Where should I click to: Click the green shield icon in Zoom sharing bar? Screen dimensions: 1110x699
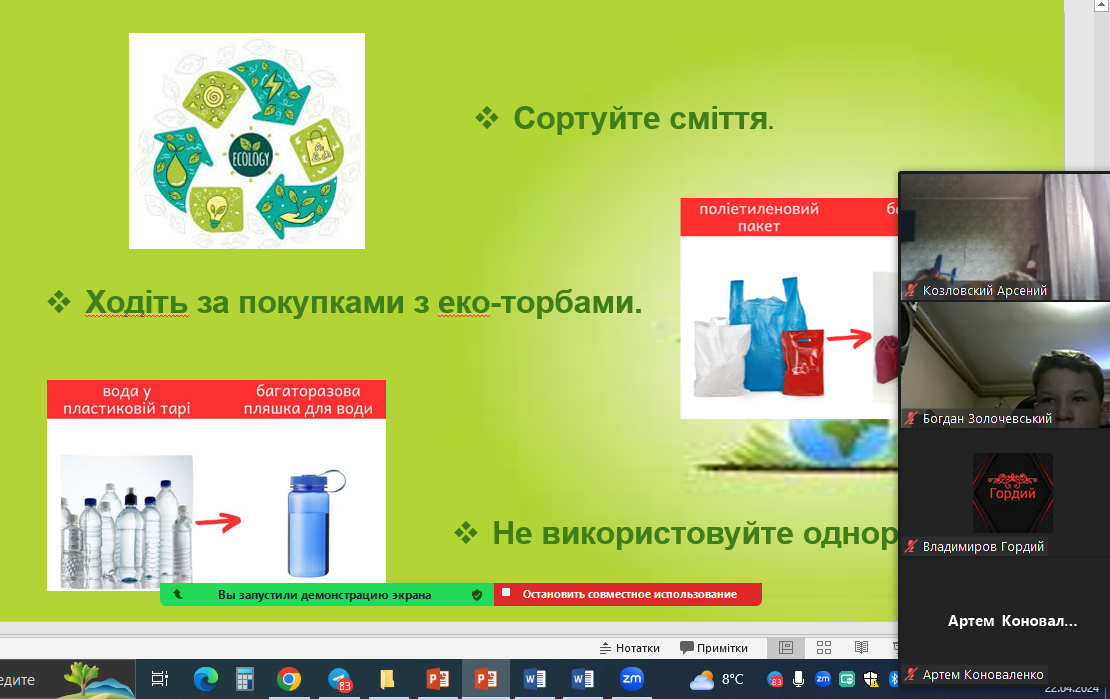(x=477, y=595)
